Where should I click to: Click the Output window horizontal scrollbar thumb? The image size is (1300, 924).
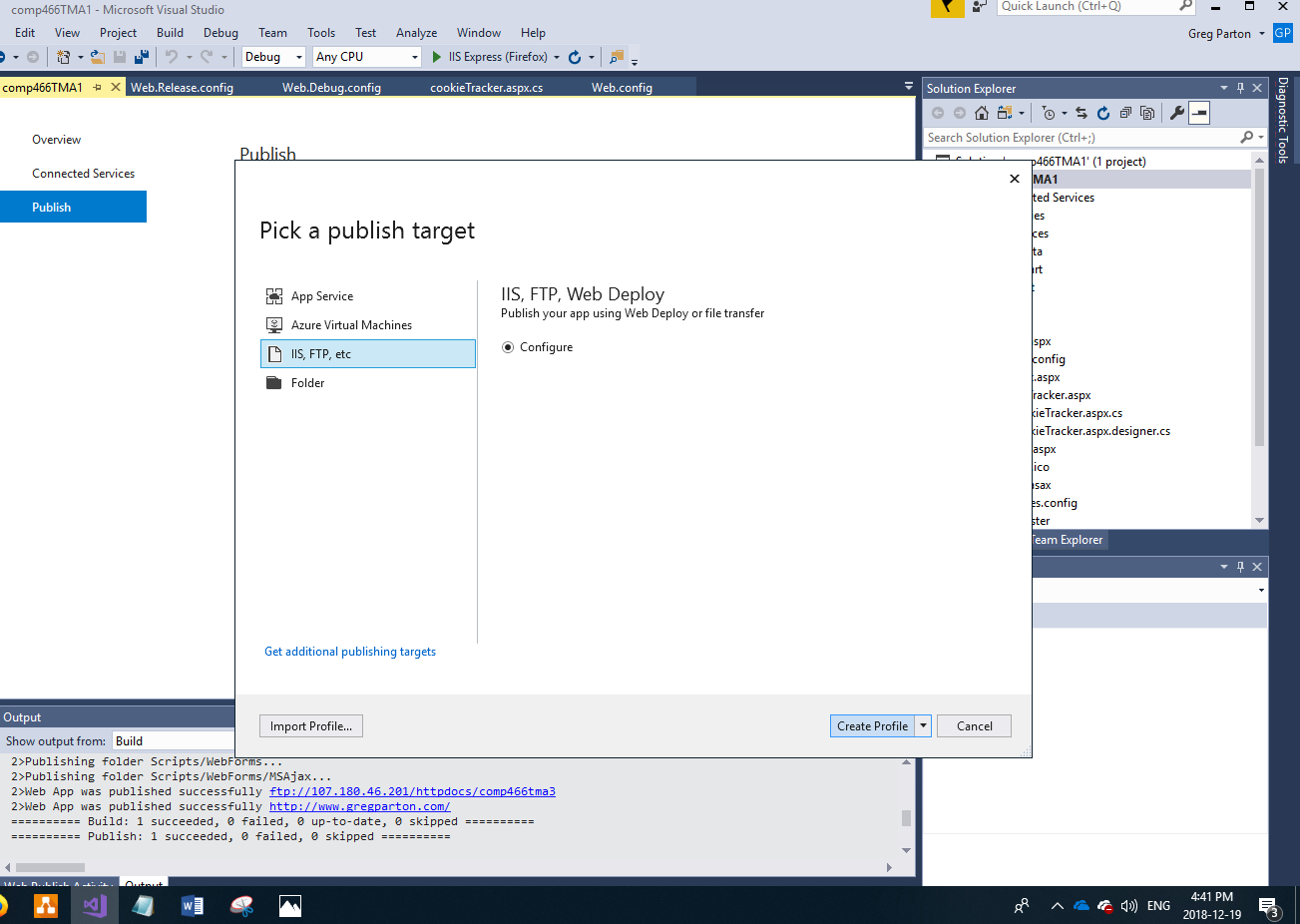click(50, 867)
